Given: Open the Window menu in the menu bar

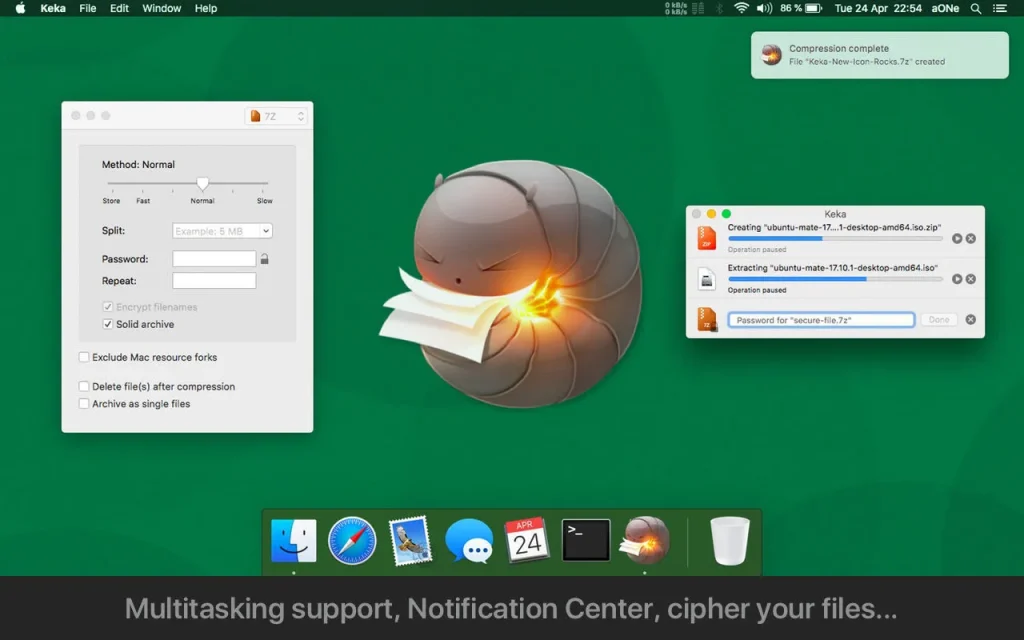Looking at the screenshot, I should tap(161, 8).
